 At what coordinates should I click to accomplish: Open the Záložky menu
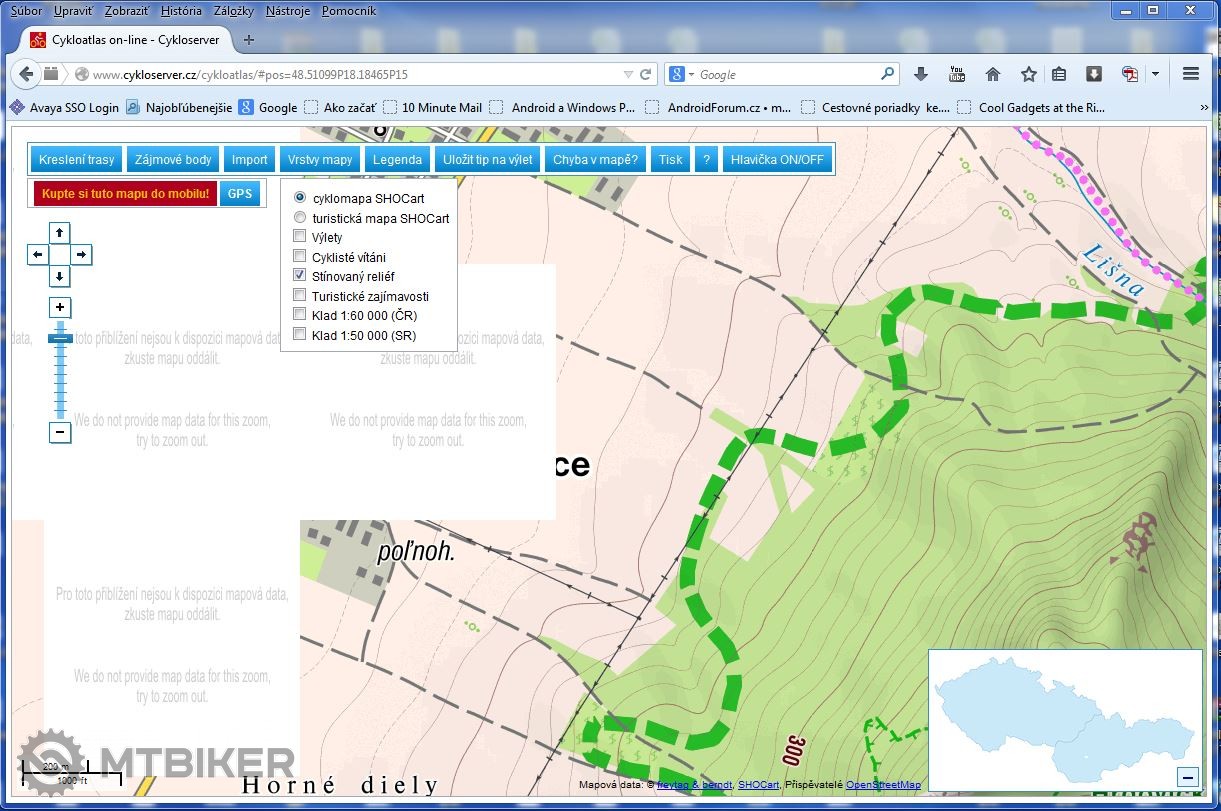point(233,11)
